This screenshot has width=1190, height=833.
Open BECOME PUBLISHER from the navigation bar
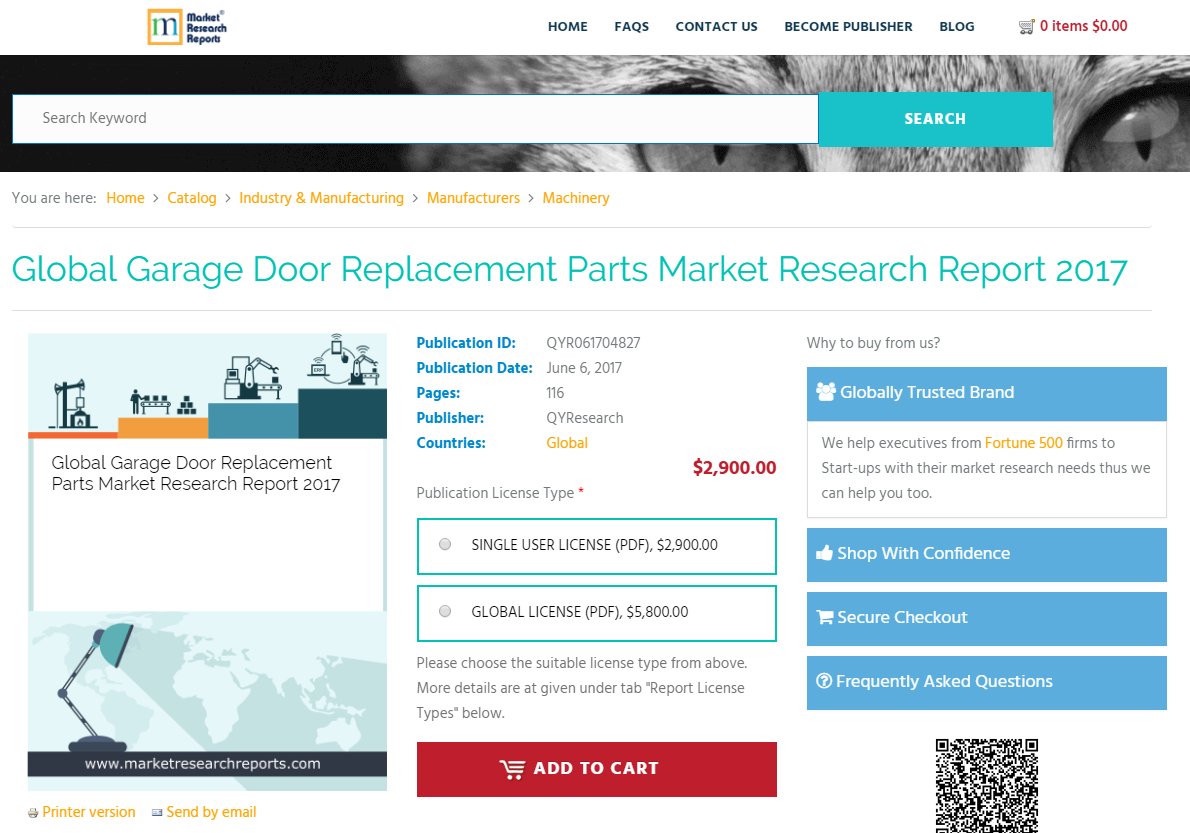pos(848,27)
